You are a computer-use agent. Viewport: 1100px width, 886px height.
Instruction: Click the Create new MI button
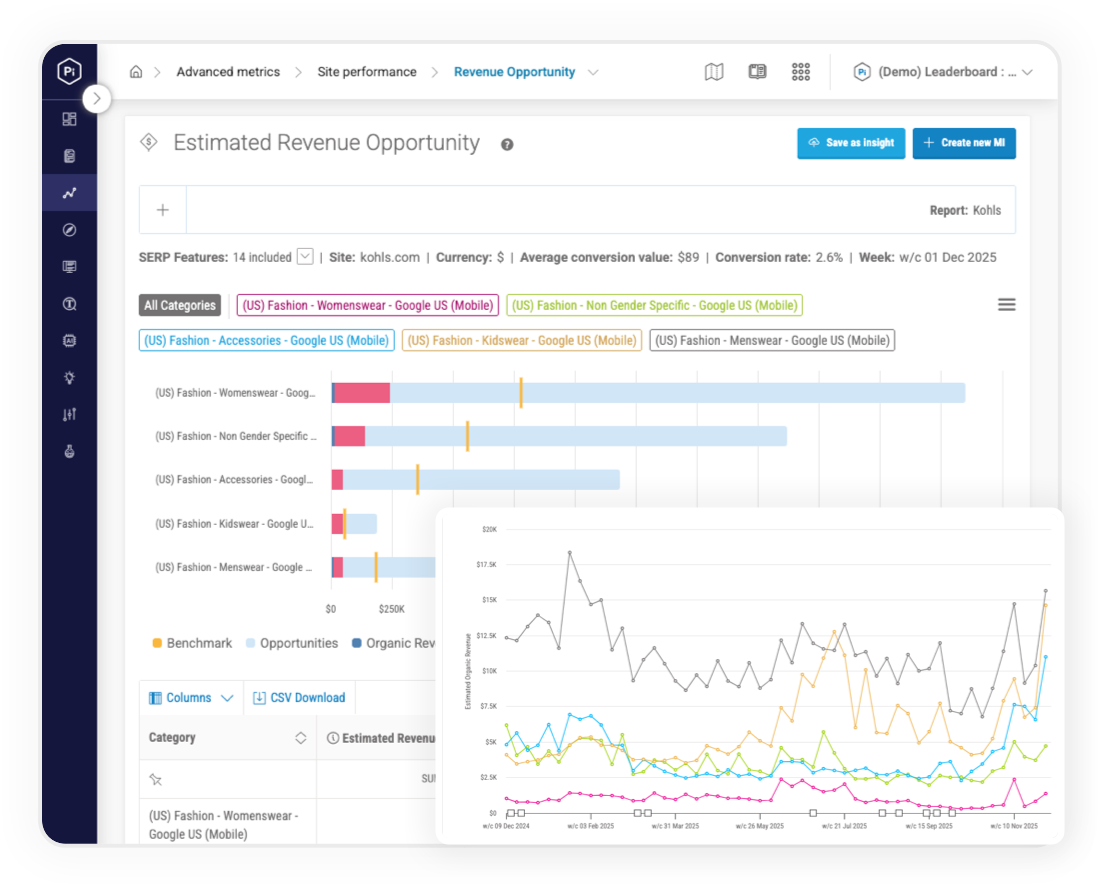pos(964,143)
